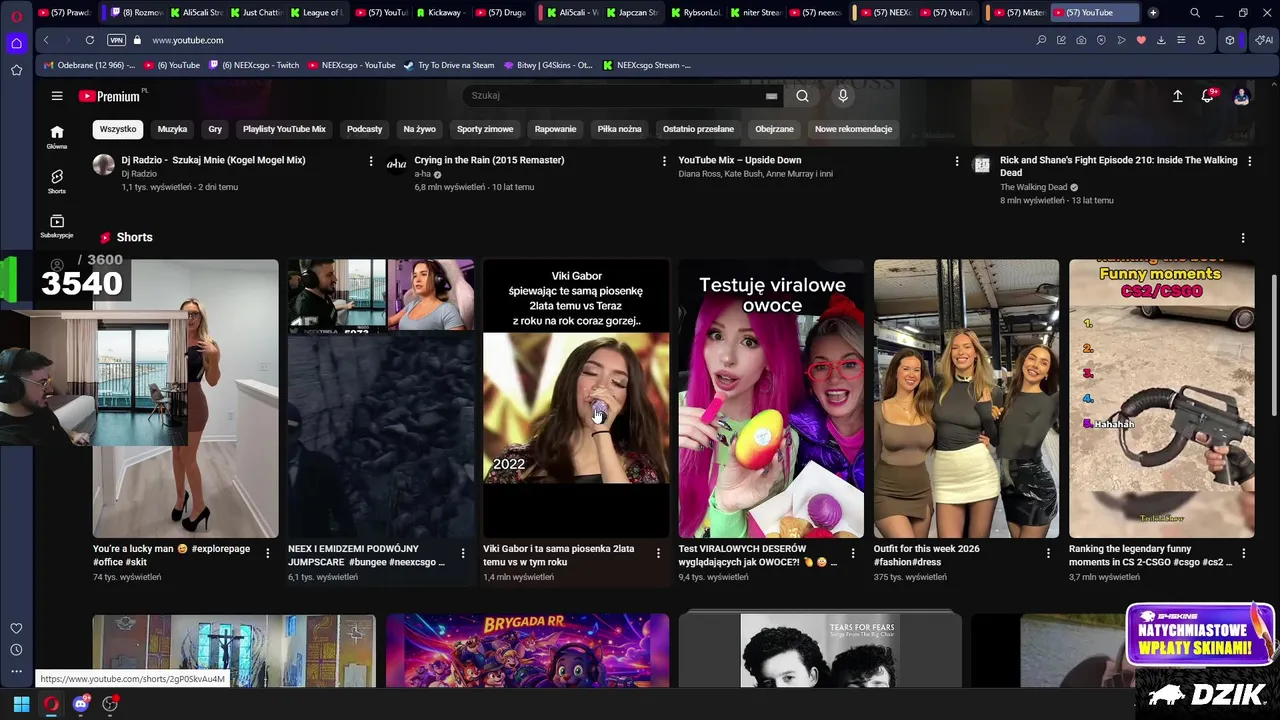Select the Rapowanie filter chip

pyautogui.click(x=555, y=129)
